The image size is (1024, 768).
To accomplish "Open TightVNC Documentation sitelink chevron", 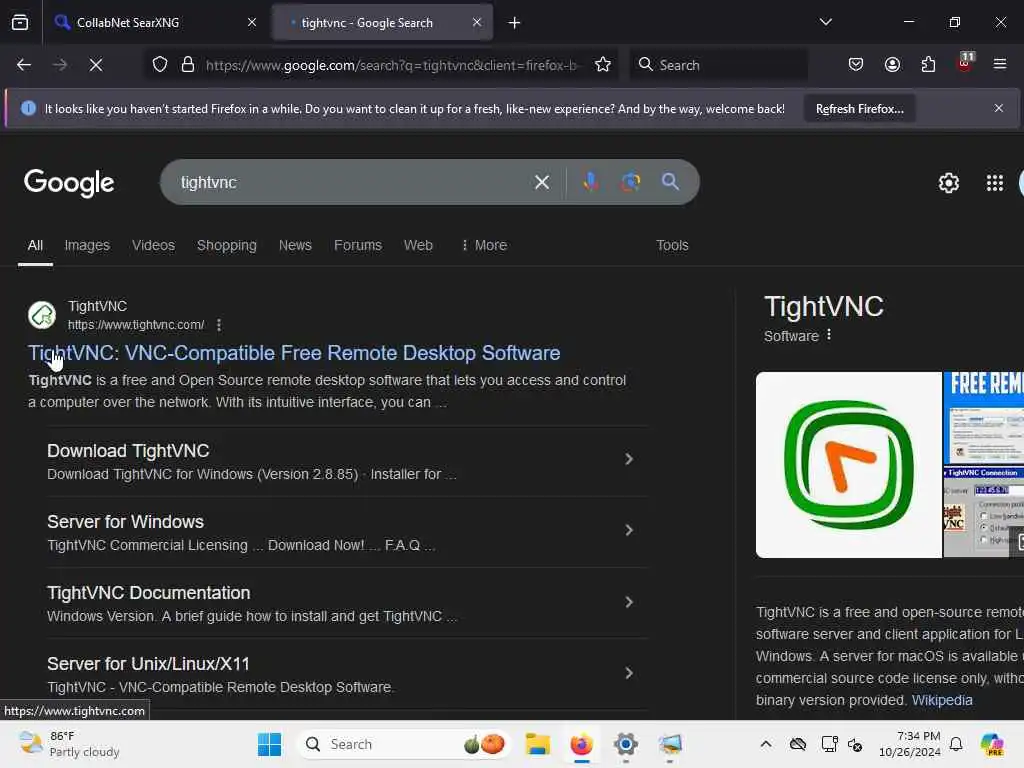I will pos(629,602).
